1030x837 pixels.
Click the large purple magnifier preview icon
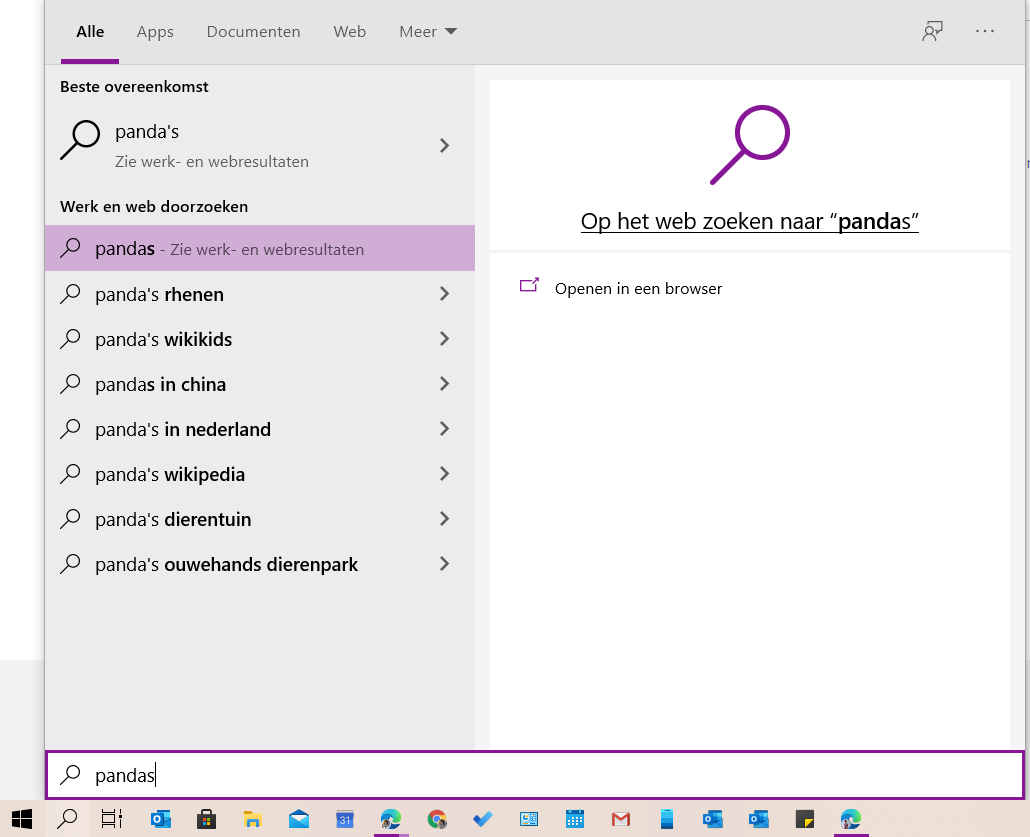point(750,145)
